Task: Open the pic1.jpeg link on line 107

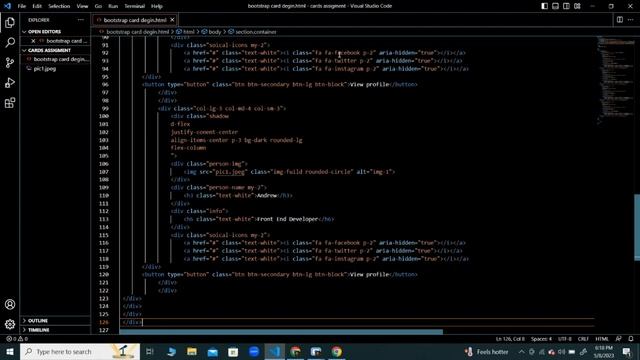Action: [x=230, y=172]
